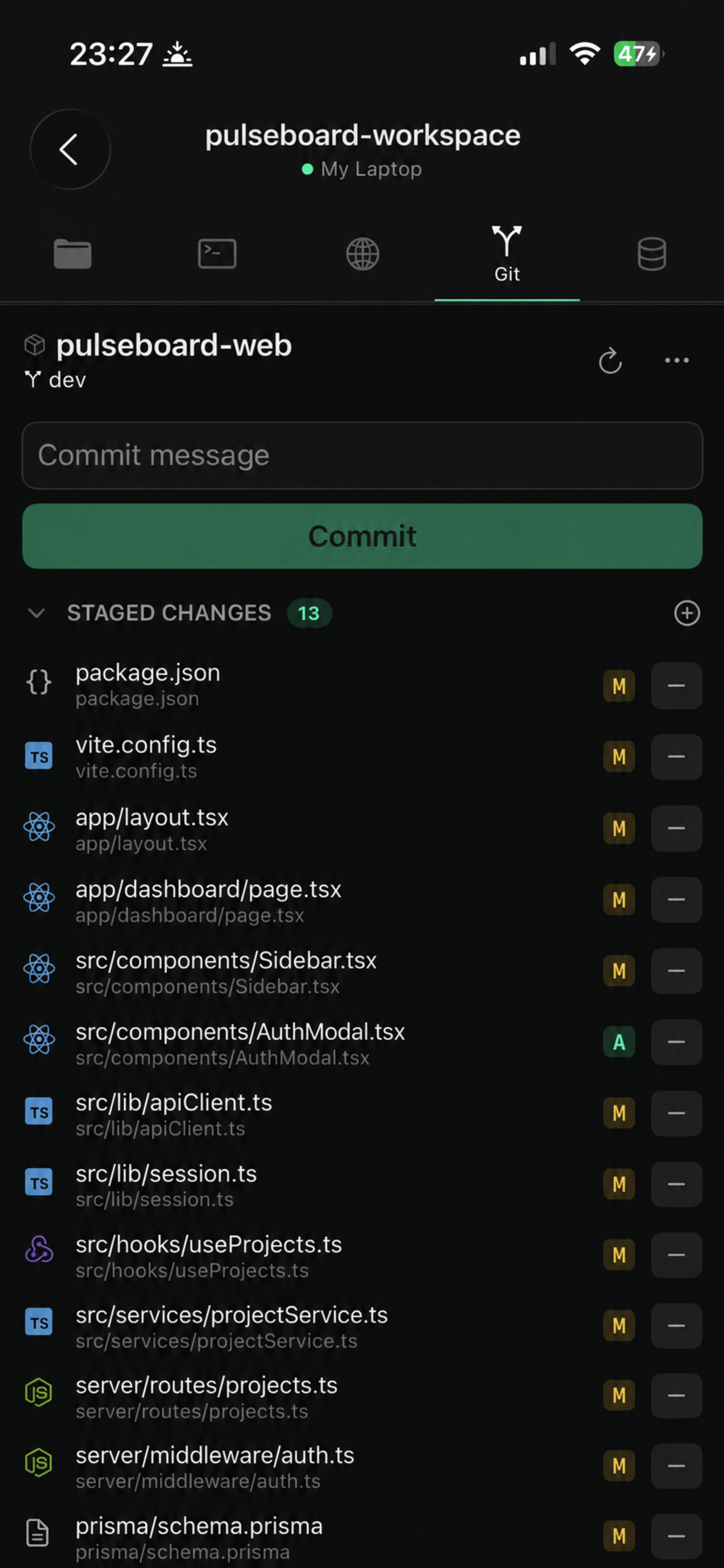Screen dimensions: 724x1568
Task: Open the three-dot more options menu
Action: click(677, 360)
